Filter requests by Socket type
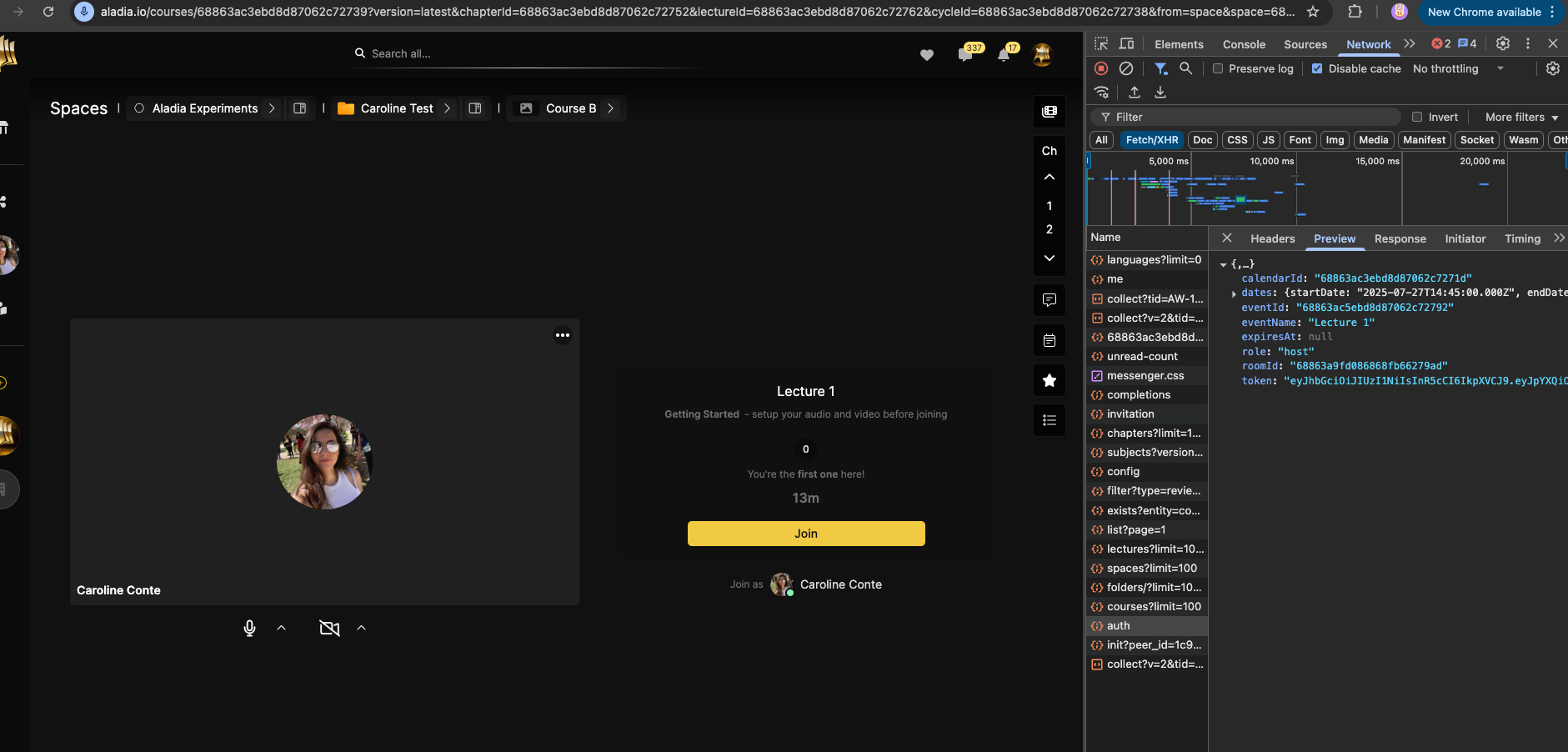 click(x=1476, y=140)
